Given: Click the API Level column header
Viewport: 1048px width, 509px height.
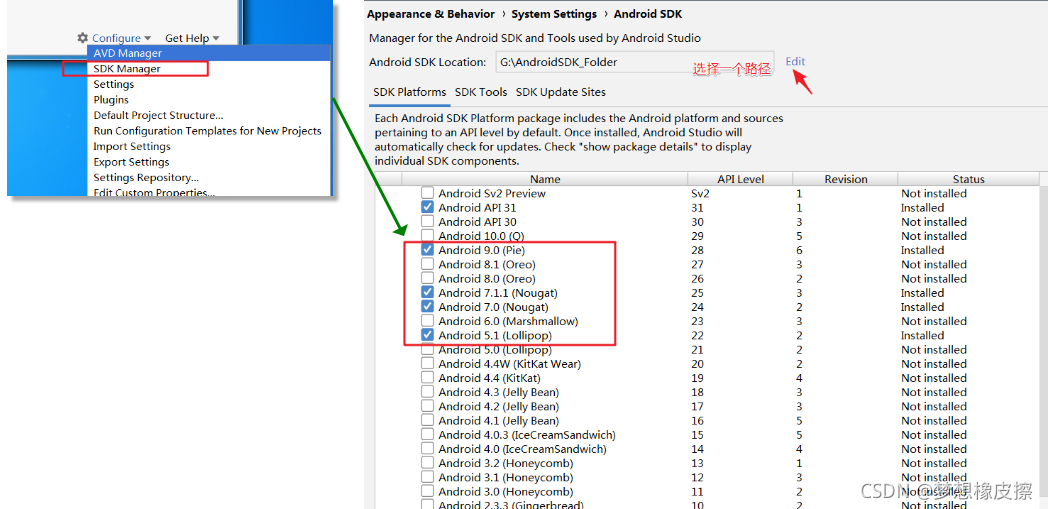Looking at the screenshot, I should pos(741,179).
